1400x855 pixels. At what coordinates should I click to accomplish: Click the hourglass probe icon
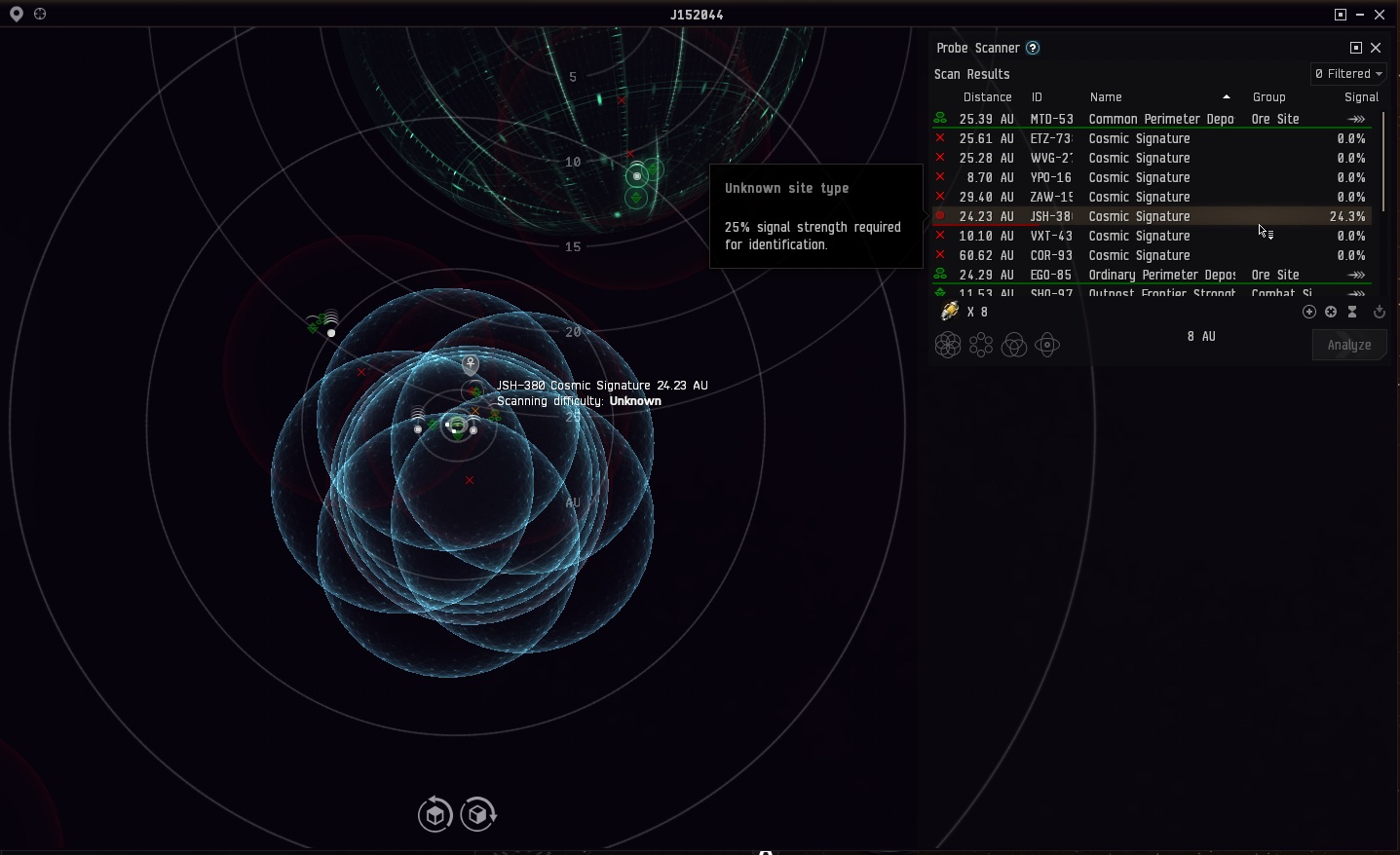click(x=1352, y=312)
